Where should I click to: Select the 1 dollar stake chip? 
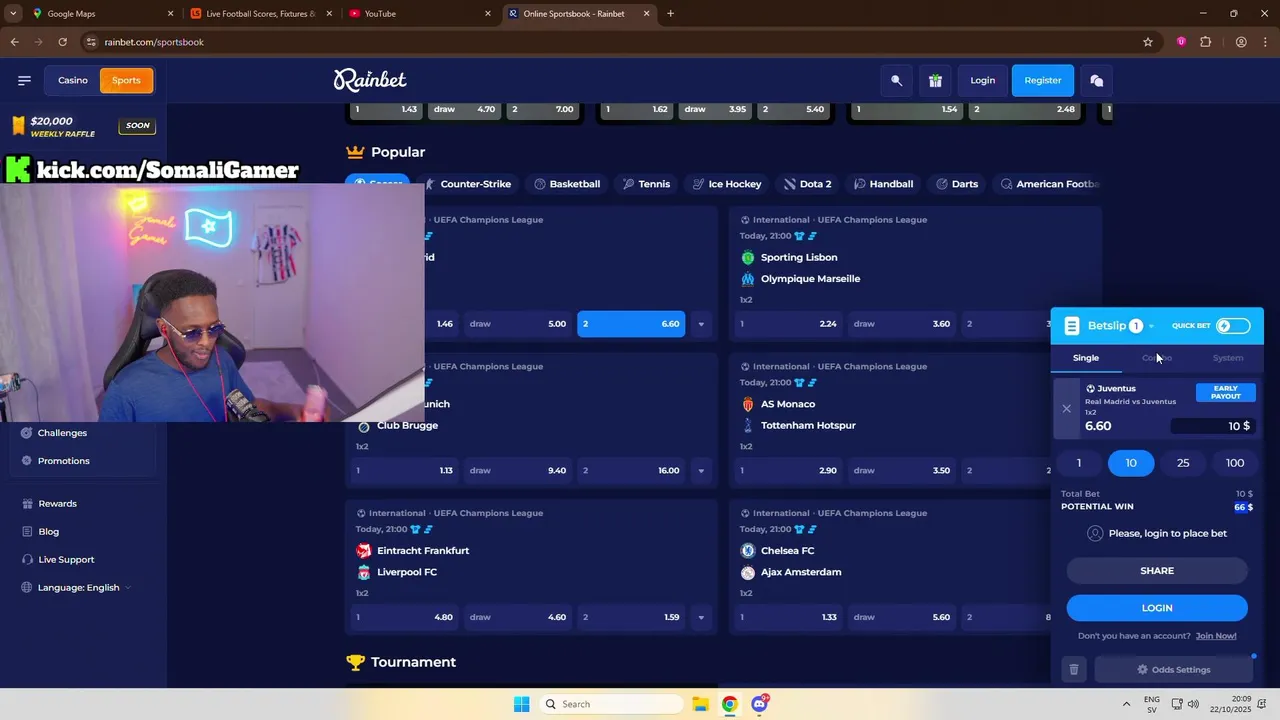click(1079, 463)
